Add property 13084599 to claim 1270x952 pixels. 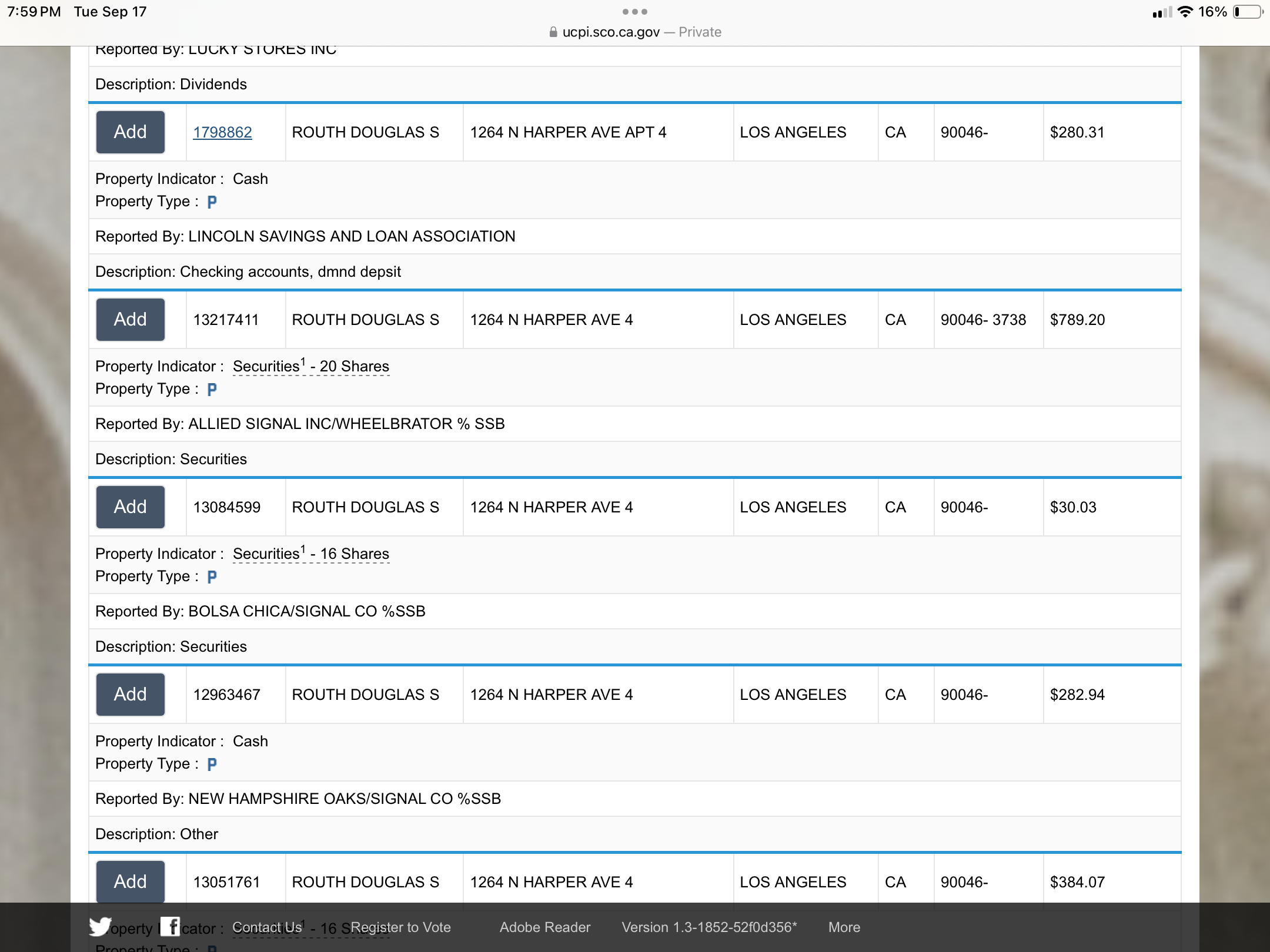(x=131, y=507)
